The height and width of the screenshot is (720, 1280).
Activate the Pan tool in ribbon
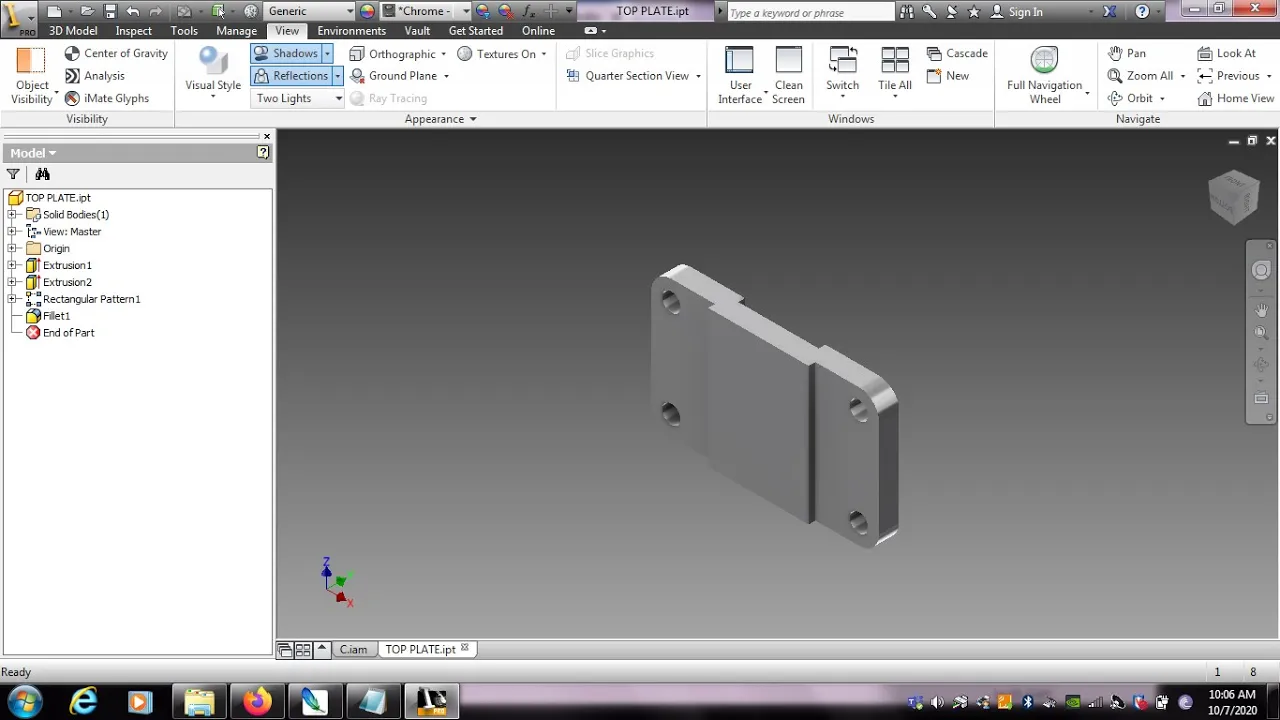point(1127,53)
